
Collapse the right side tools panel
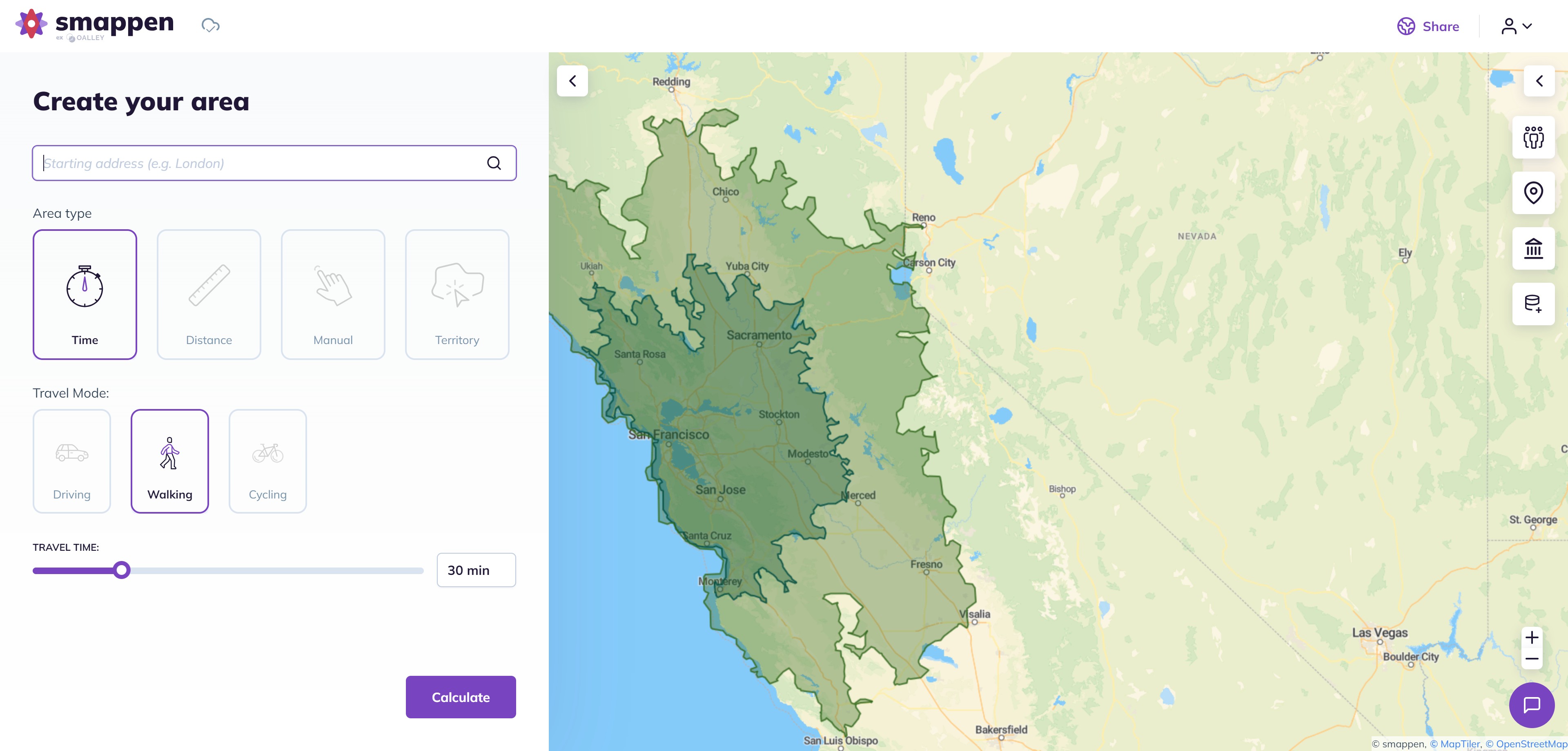pyautogui.click(x=1539, y=81)
